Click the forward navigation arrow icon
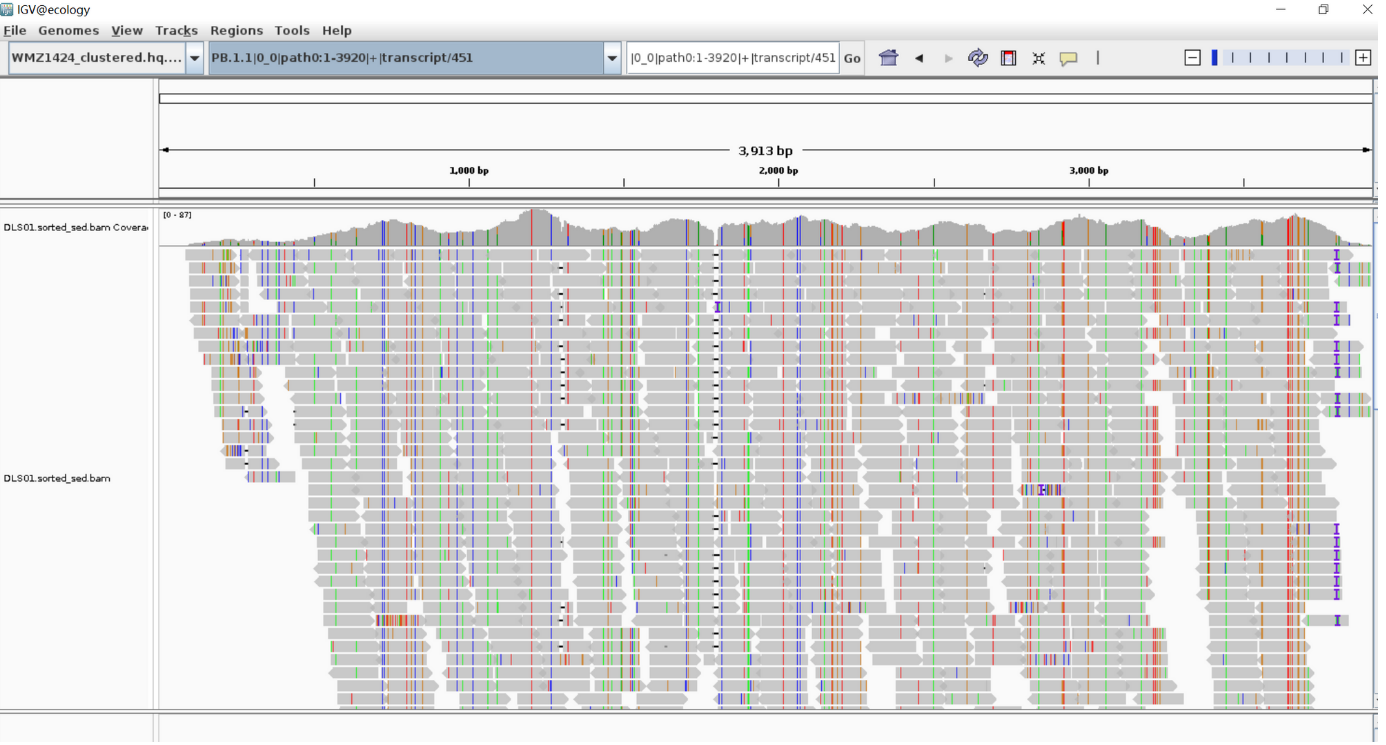 point(947,57)
